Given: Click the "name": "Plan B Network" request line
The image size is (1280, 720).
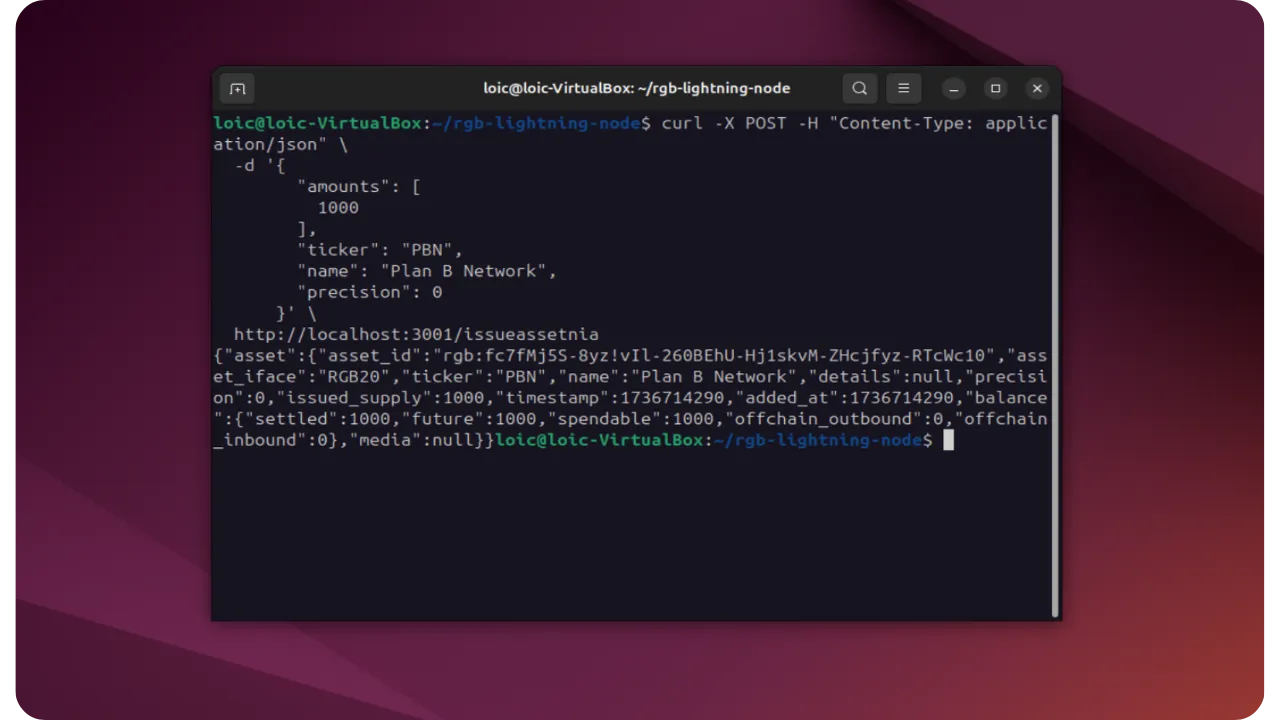Looking at the screenshot, I should tap(426, 271).
